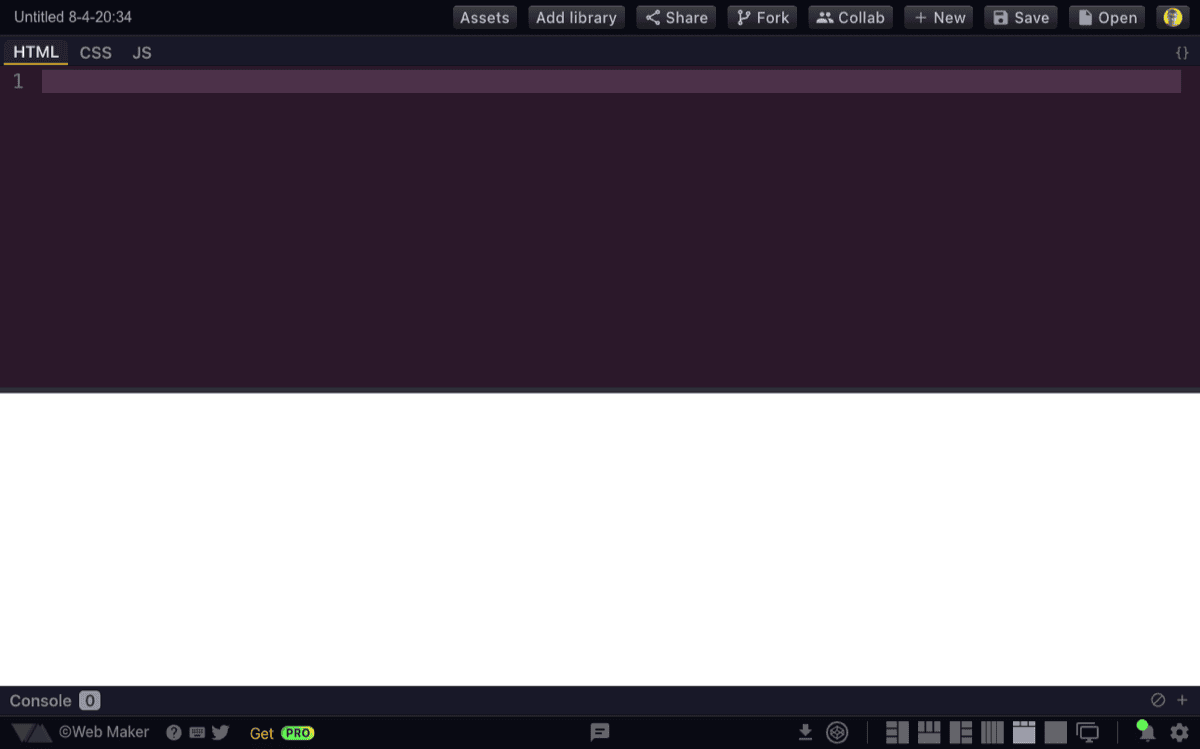Detach preview using the monitor icon
The height and width of the screenshot is (749, 1200).
tap(1089, 731)
